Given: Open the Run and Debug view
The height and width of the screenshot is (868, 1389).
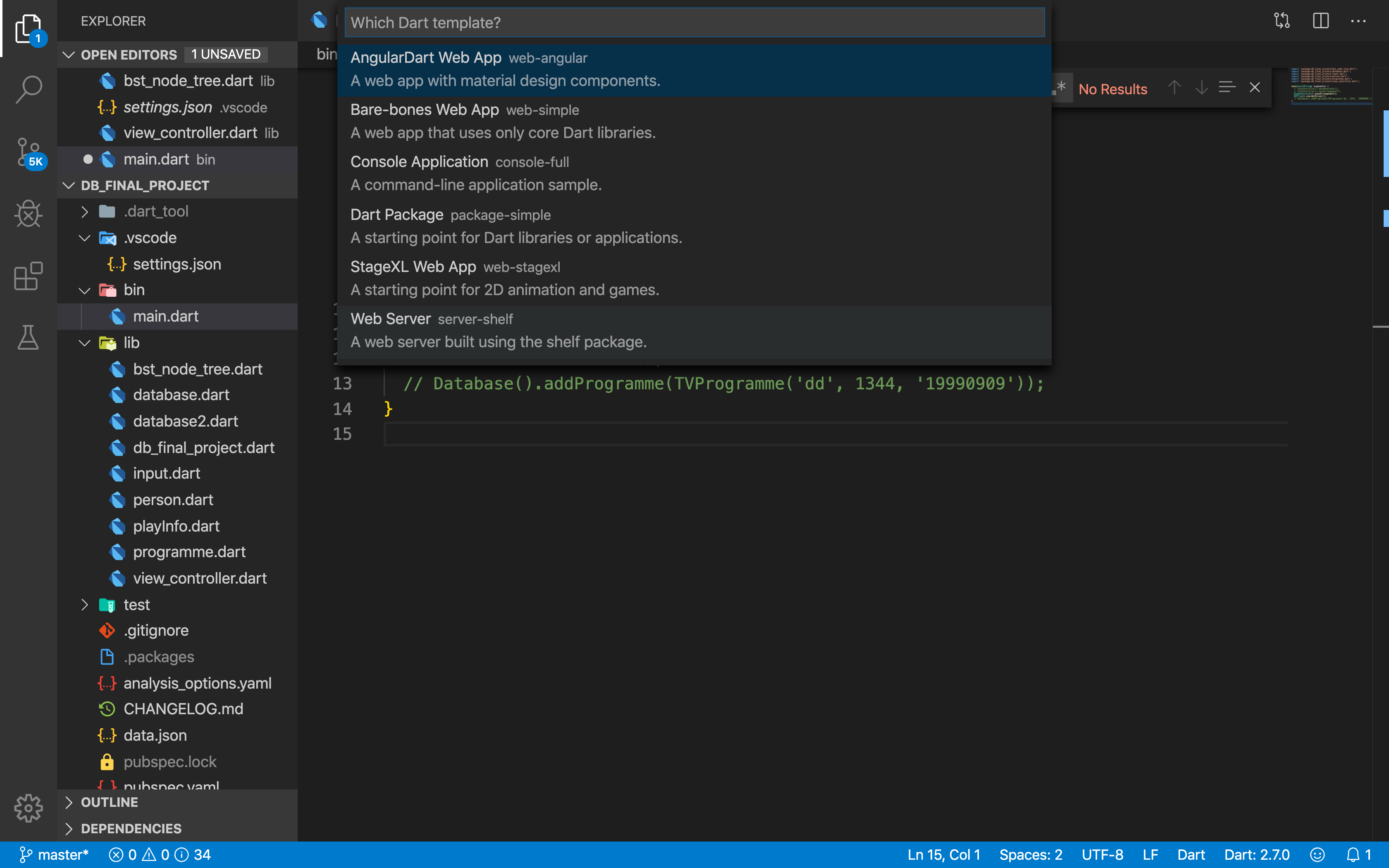Looking at the screenshot, I should [28, 214].
